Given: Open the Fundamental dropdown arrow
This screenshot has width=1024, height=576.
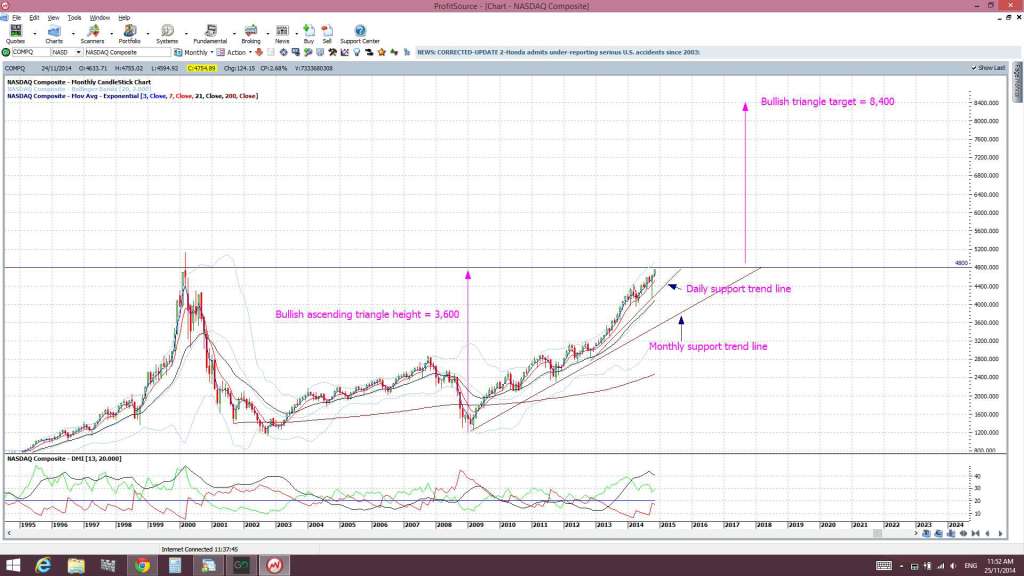Looking at the screenshot, I should coord(234,34).
